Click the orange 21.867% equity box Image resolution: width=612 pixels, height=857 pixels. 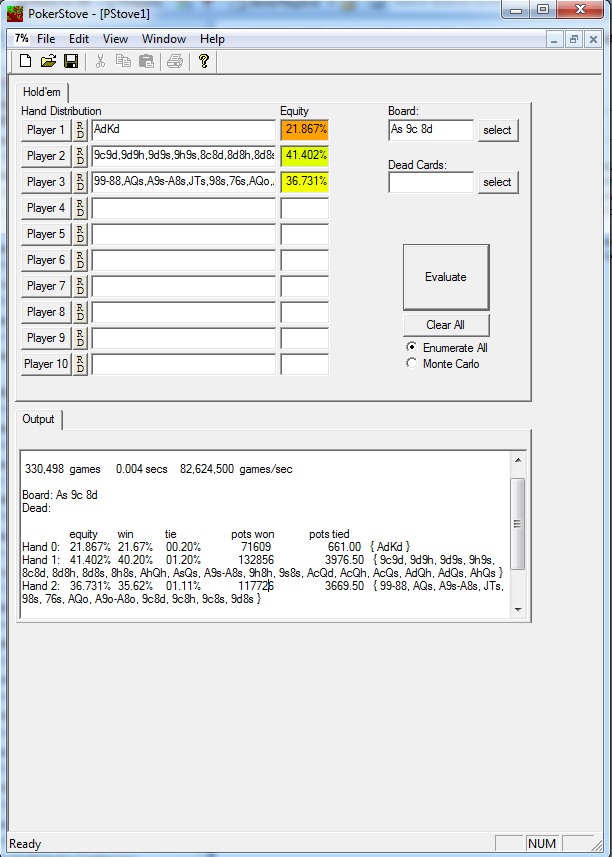click(x=305, y=130)
